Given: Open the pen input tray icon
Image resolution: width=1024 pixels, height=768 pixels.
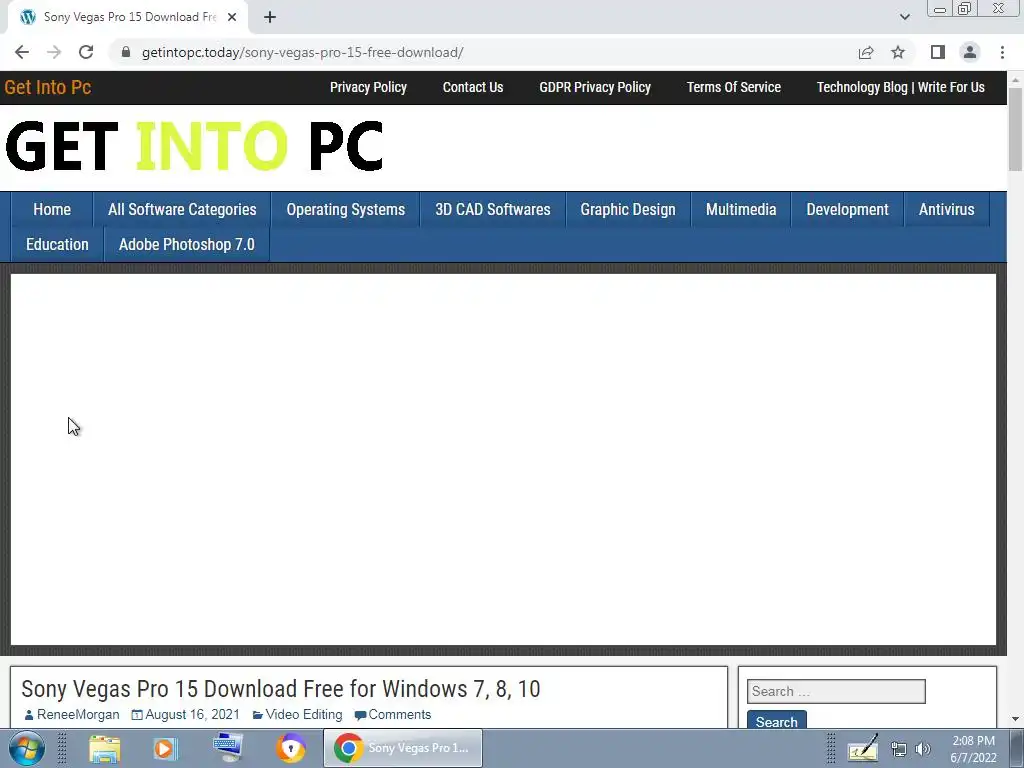Looking at the screenshot, I should [863, 750].
